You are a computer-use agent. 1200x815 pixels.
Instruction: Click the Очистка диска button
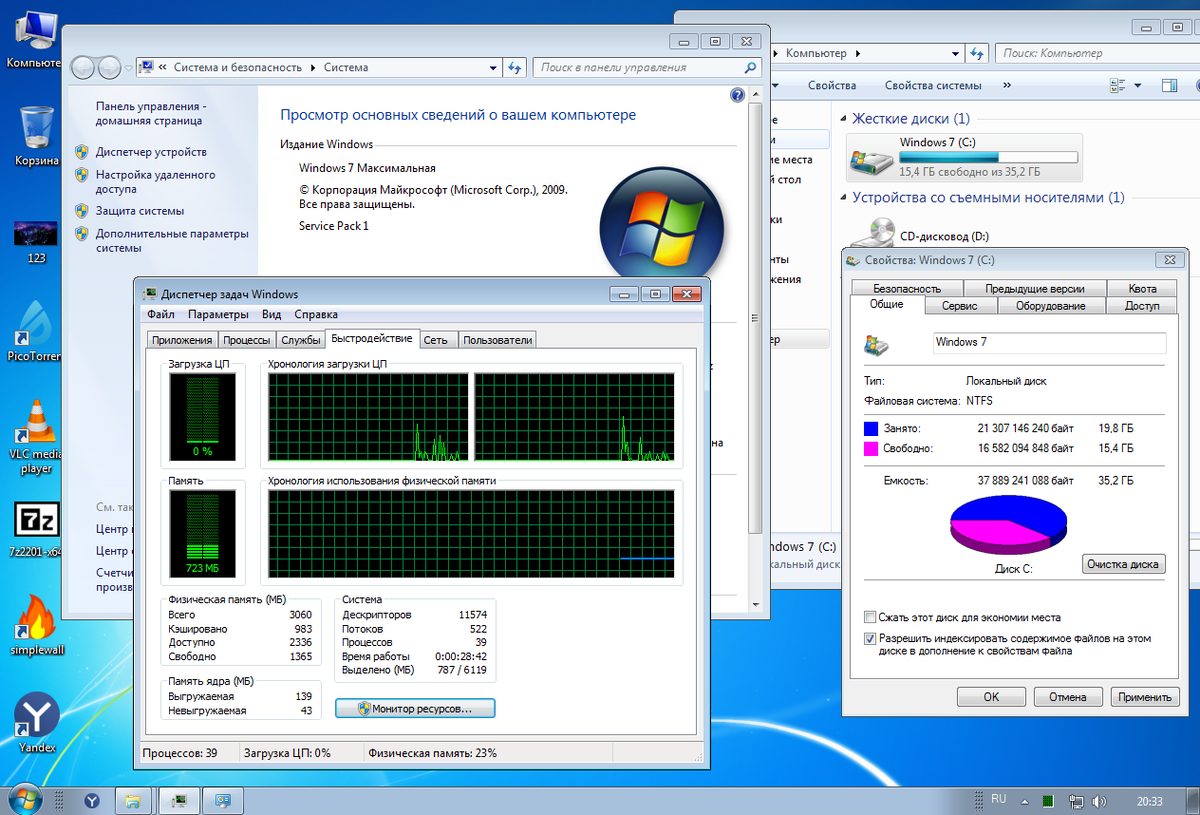pos(1124,564)
